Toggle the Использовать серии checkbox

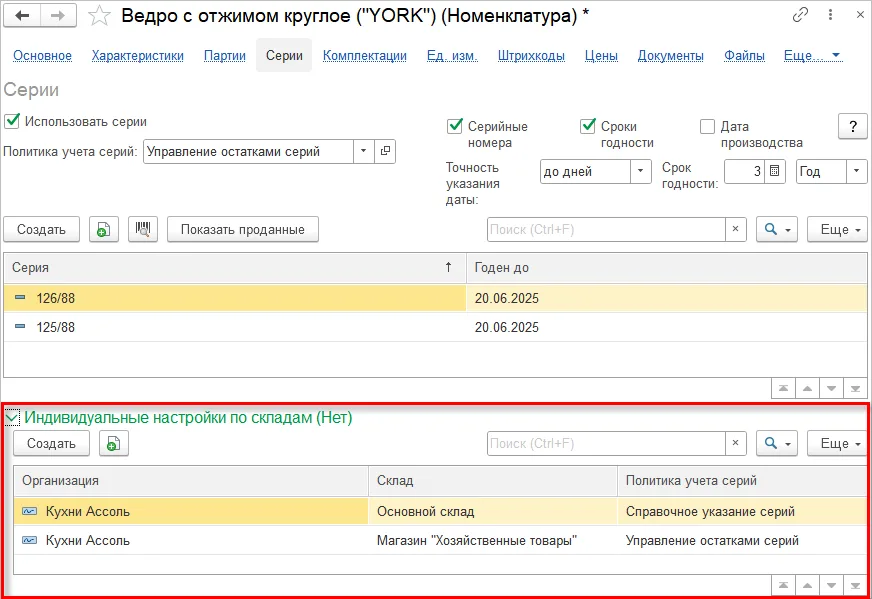(x=12, y=121)
